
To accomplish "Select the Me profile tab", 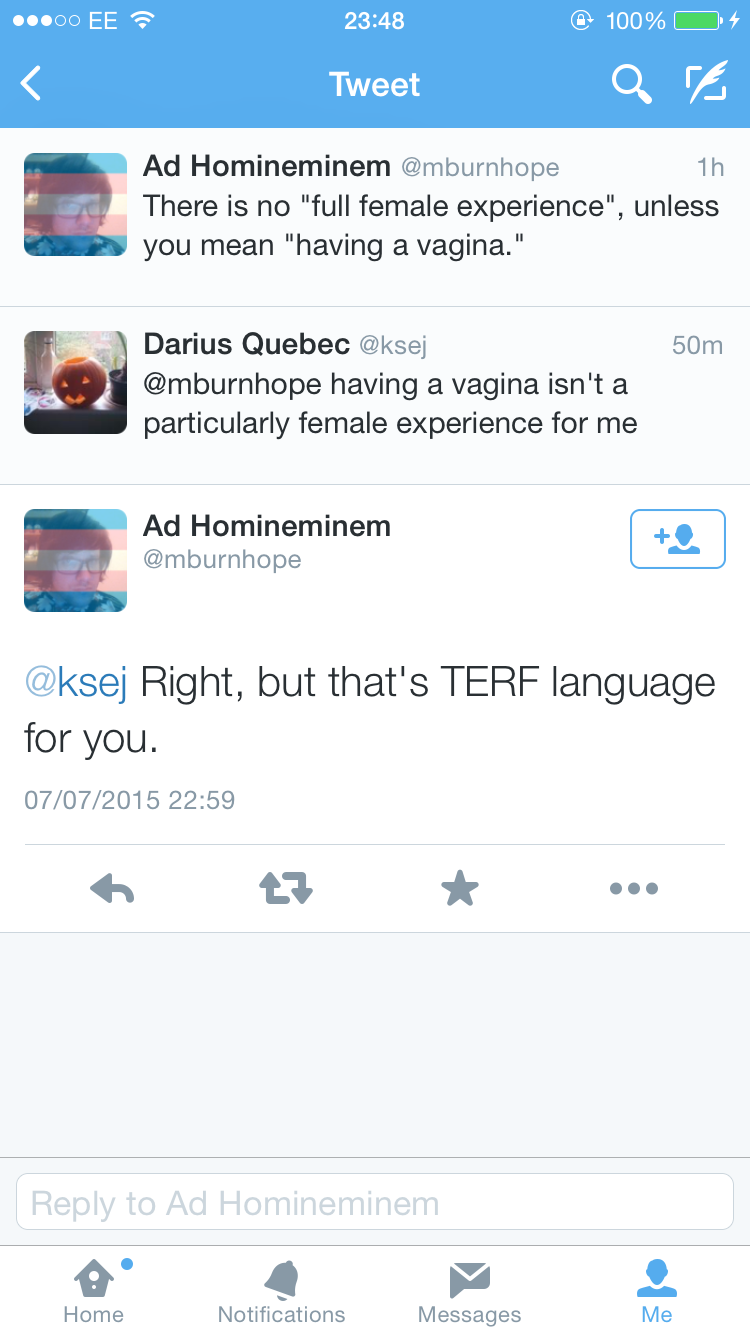I will (657, 1290).
